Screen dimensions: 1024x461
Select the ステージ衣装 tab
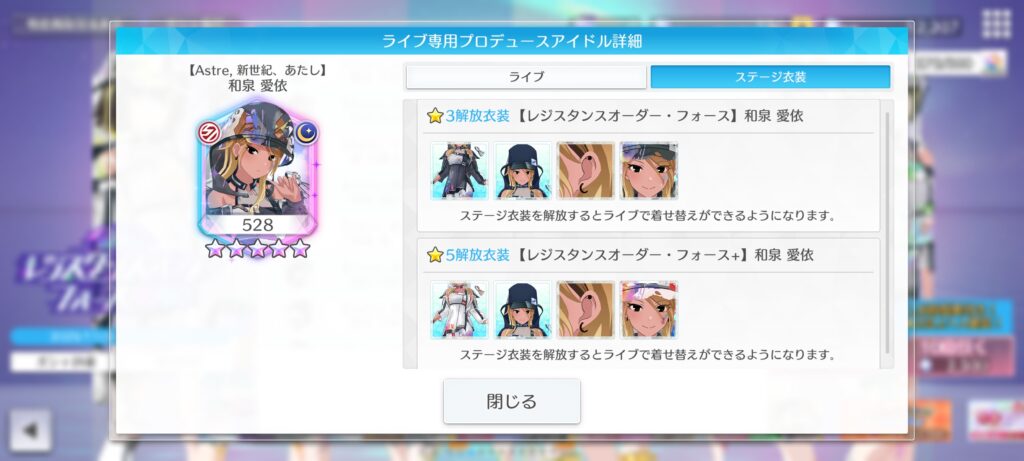pyautogui.click(x=771, y=76)
